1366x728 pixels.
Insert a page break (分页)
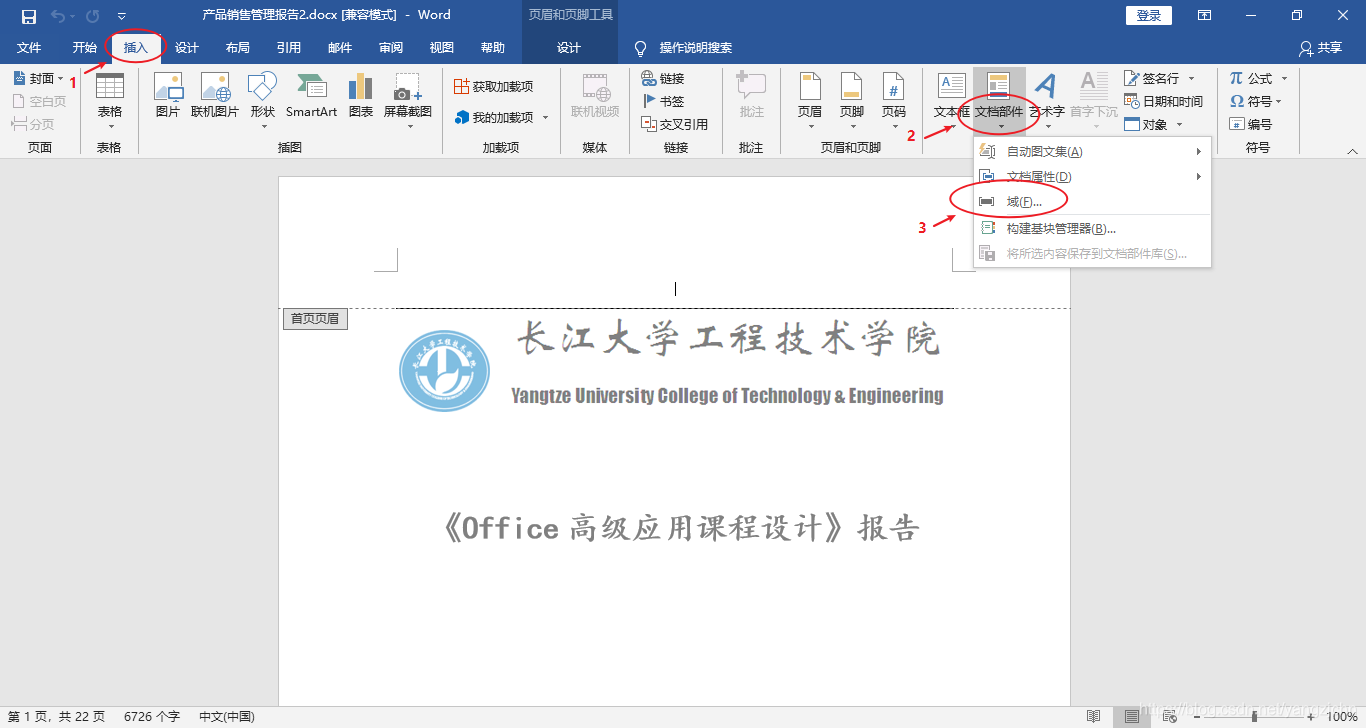pos(33,124)
